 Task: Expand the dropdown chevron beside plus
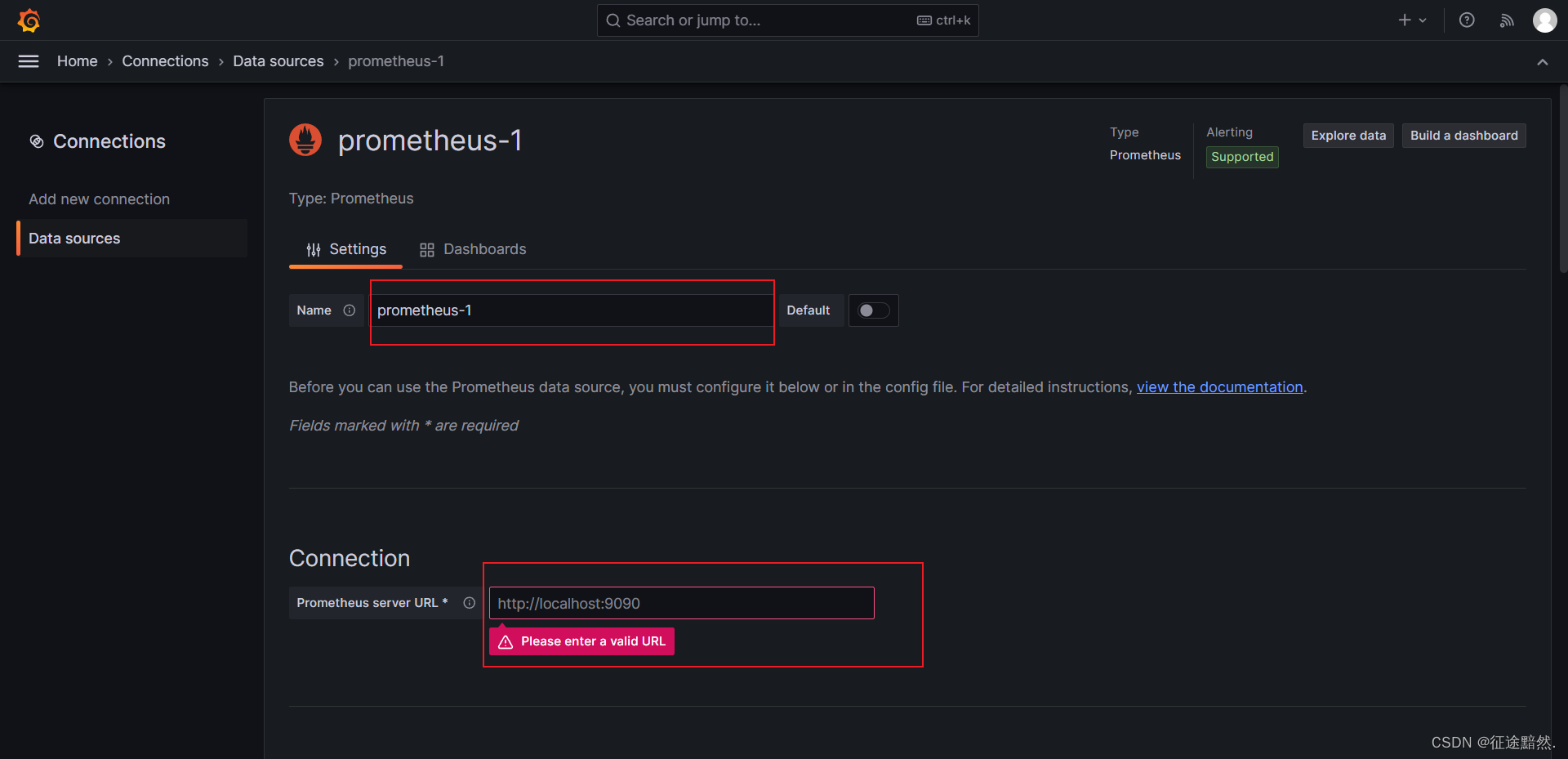tap(1423, 20)
